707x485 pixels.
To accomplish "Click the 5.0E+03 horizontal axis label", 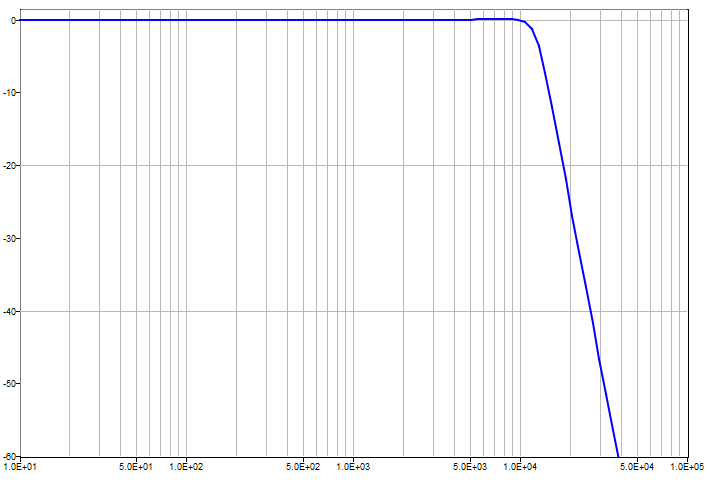I will (469, 467).
